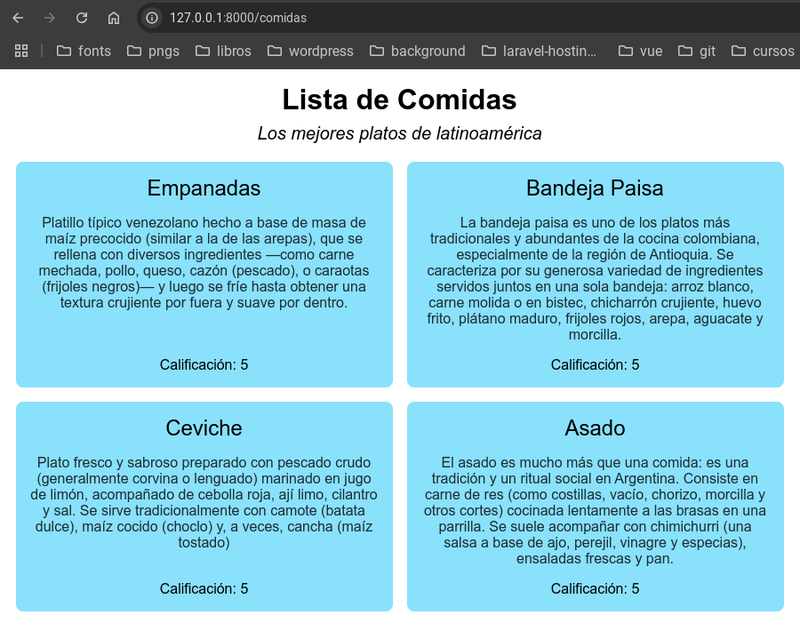This screenshot has height=639, width=800.
Task: Click Calificación: 5 in the Bandeja Paisa card
Action: point(595,364)
